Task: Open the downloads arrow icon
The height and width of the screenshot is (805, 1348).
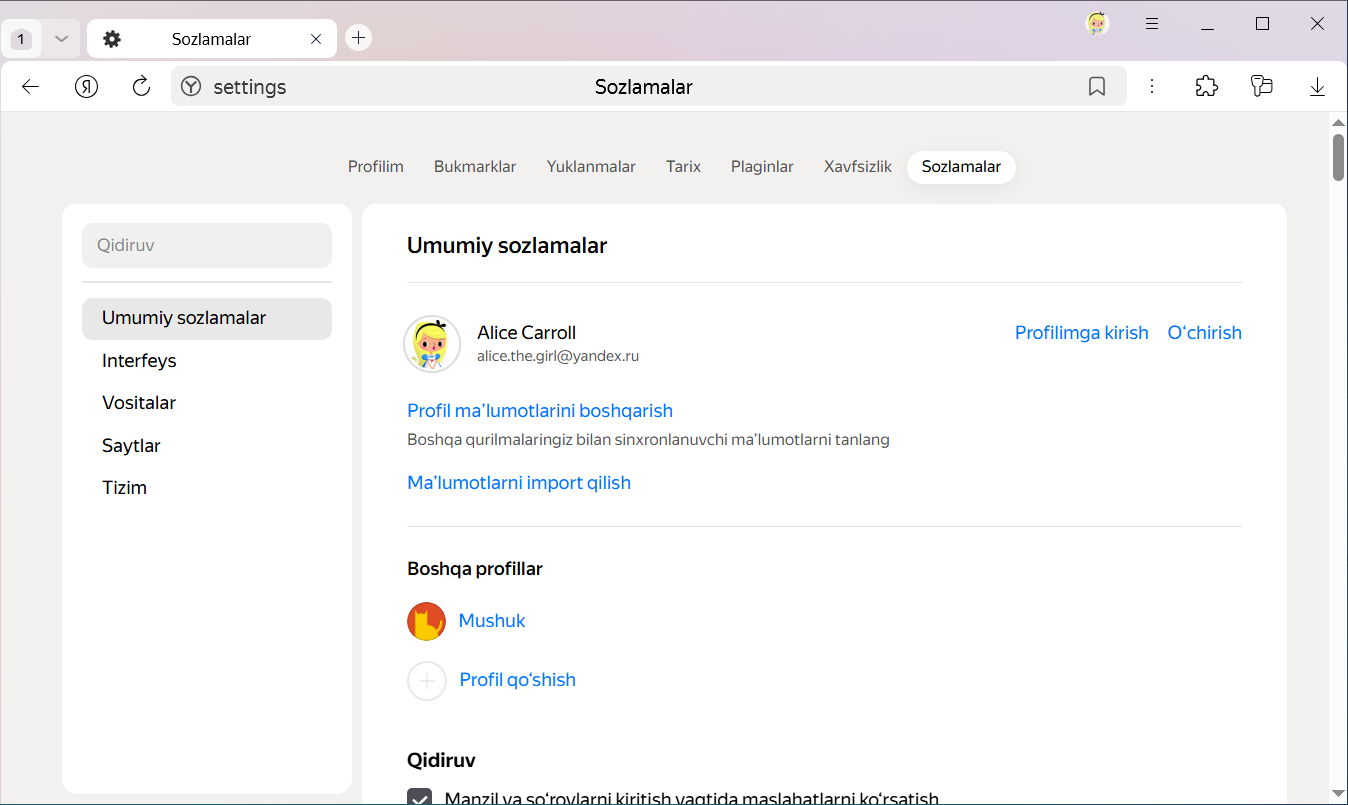Action: (x=1317, y=87)
